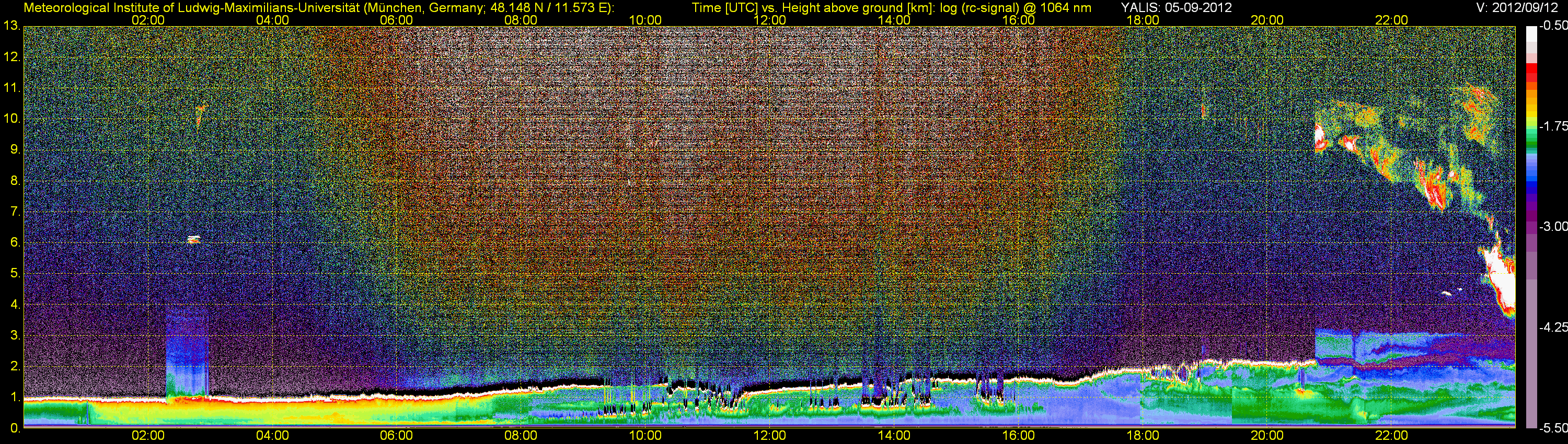The width and height of the screenshot is (1568, 444).
Task: Click the height axis label '5.'
Action: (15, 274)
